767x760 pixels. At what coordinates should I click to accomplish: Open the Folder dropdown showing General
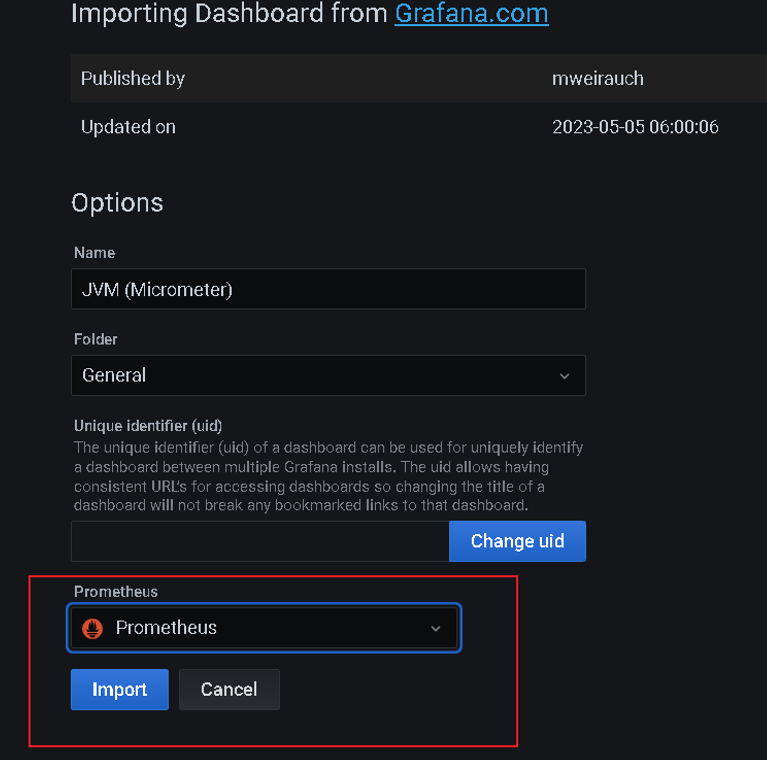pyautogui.click(x=327, y=376)
